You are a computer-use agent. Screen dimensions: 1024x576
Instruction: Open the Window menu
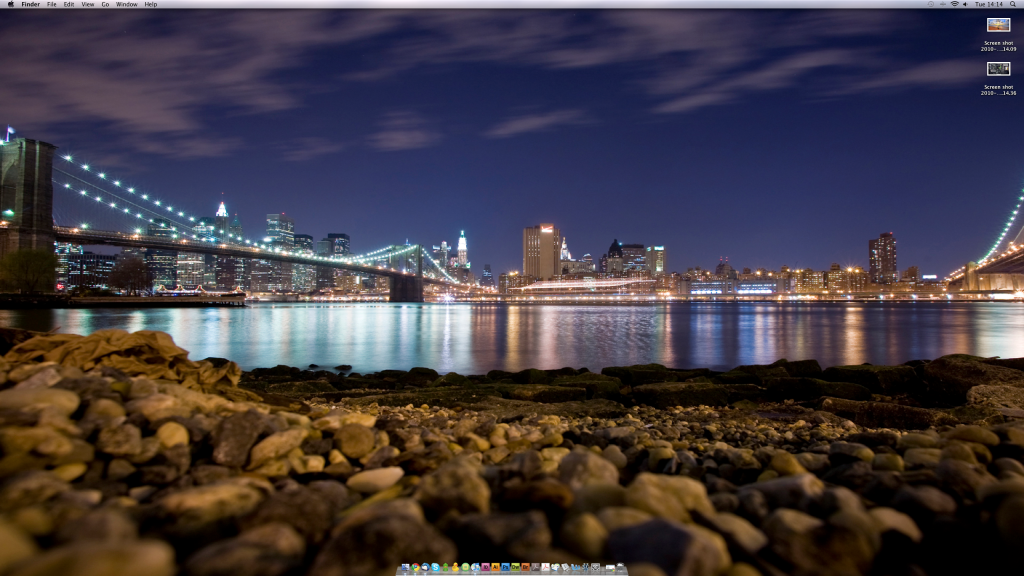(x=127, y=4)
